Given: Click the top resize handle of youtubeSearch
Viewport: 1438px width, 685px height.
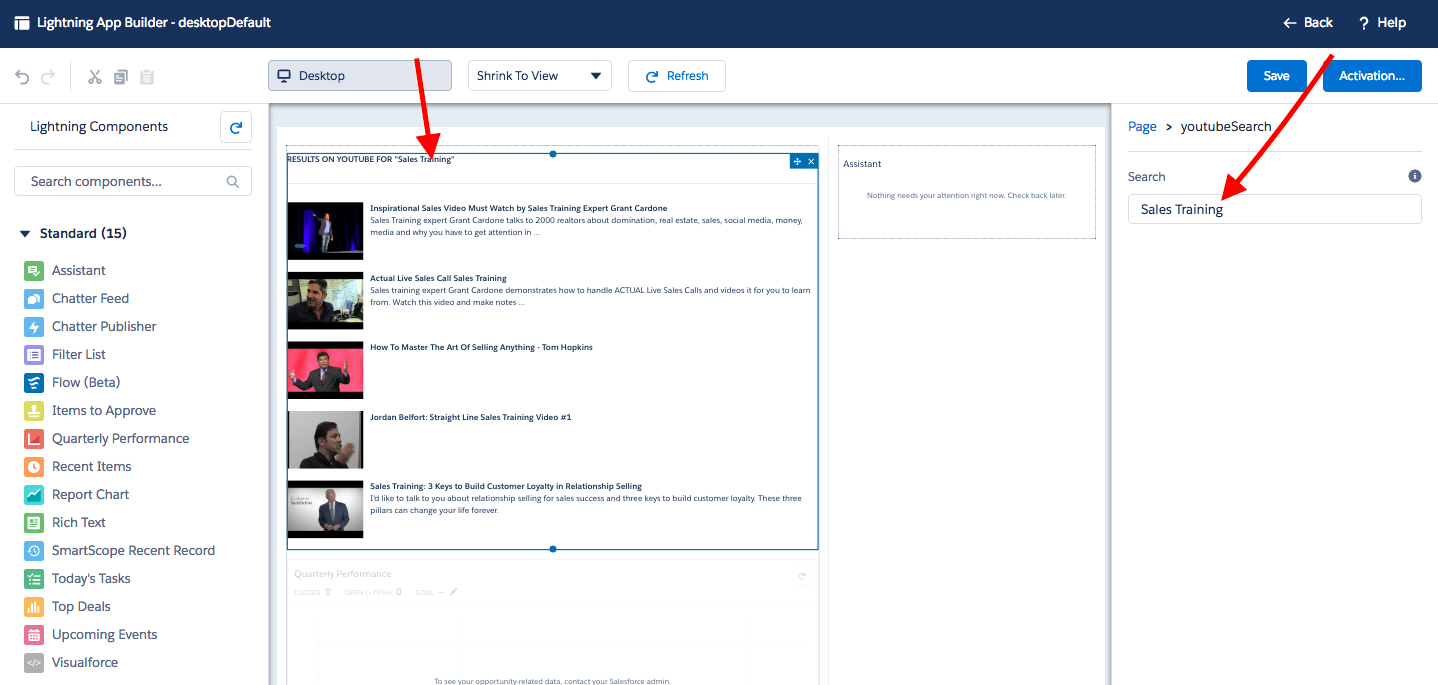Looking at the screenshot, I should [x=552, y=154].
